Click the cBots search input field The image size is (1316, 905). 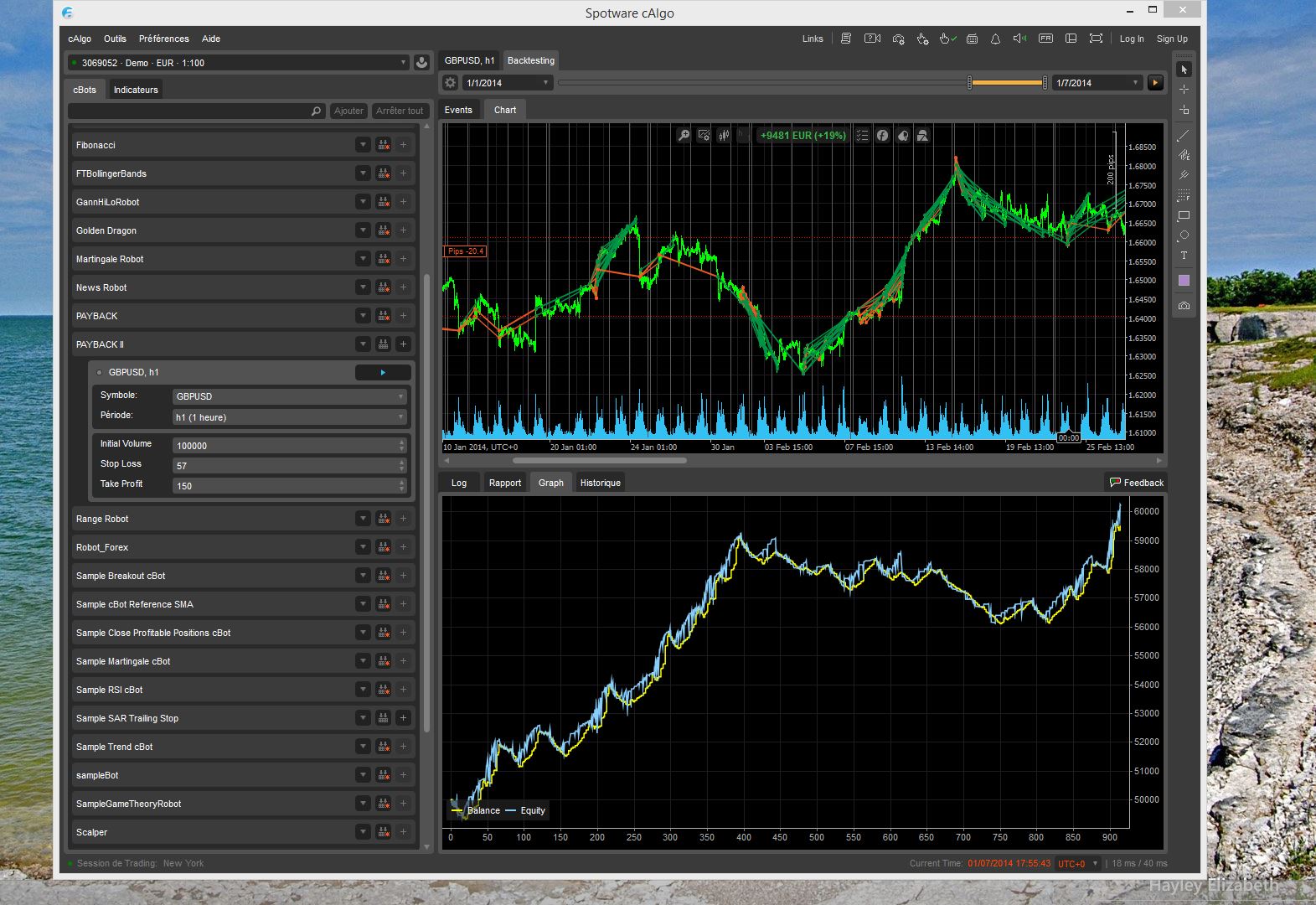[196, 111]
